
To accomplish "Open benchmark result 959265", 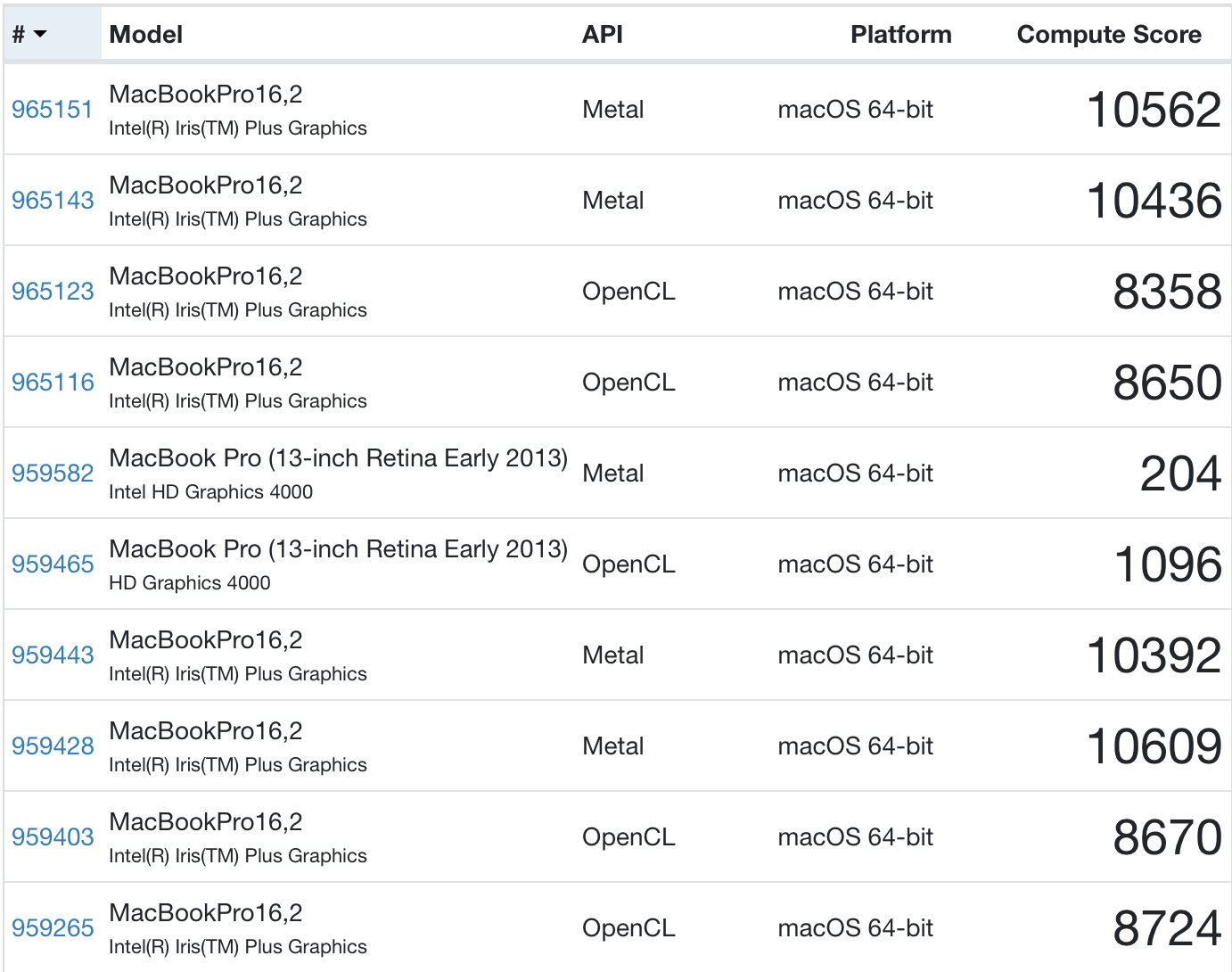I will (x=53, y=928).
